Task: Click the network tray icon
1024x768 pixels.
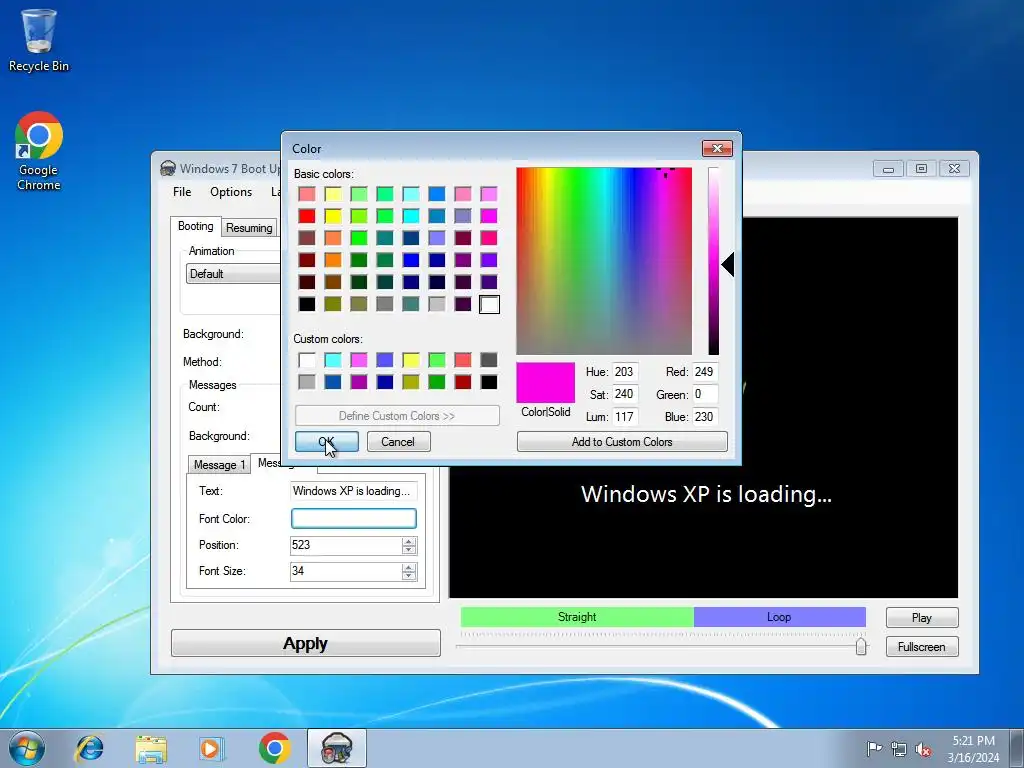Action: [x=899, y=749]
